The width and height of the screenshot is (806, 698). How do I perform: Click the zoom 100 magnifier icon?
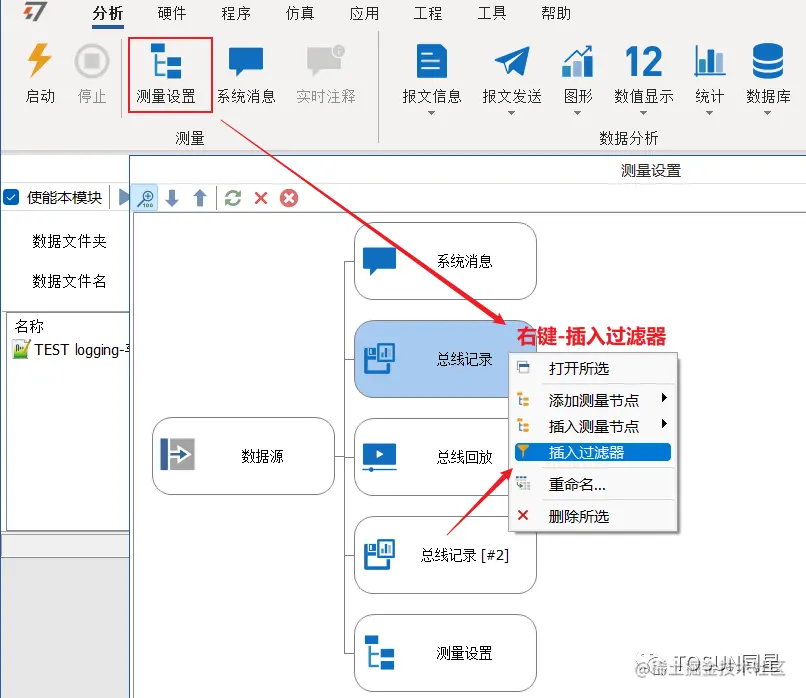146,198
